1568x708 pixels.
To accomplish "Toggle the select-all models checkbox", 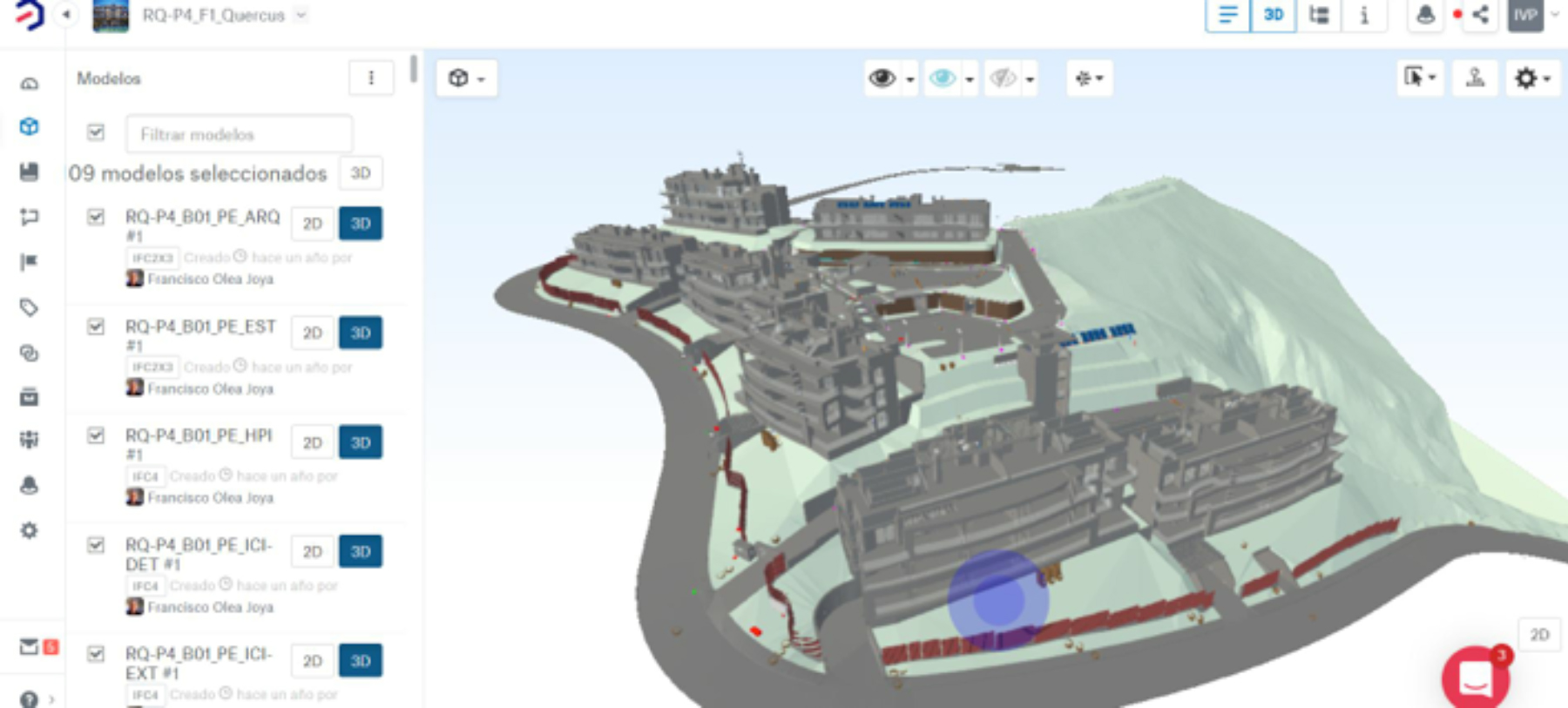I will pos(96,132).
